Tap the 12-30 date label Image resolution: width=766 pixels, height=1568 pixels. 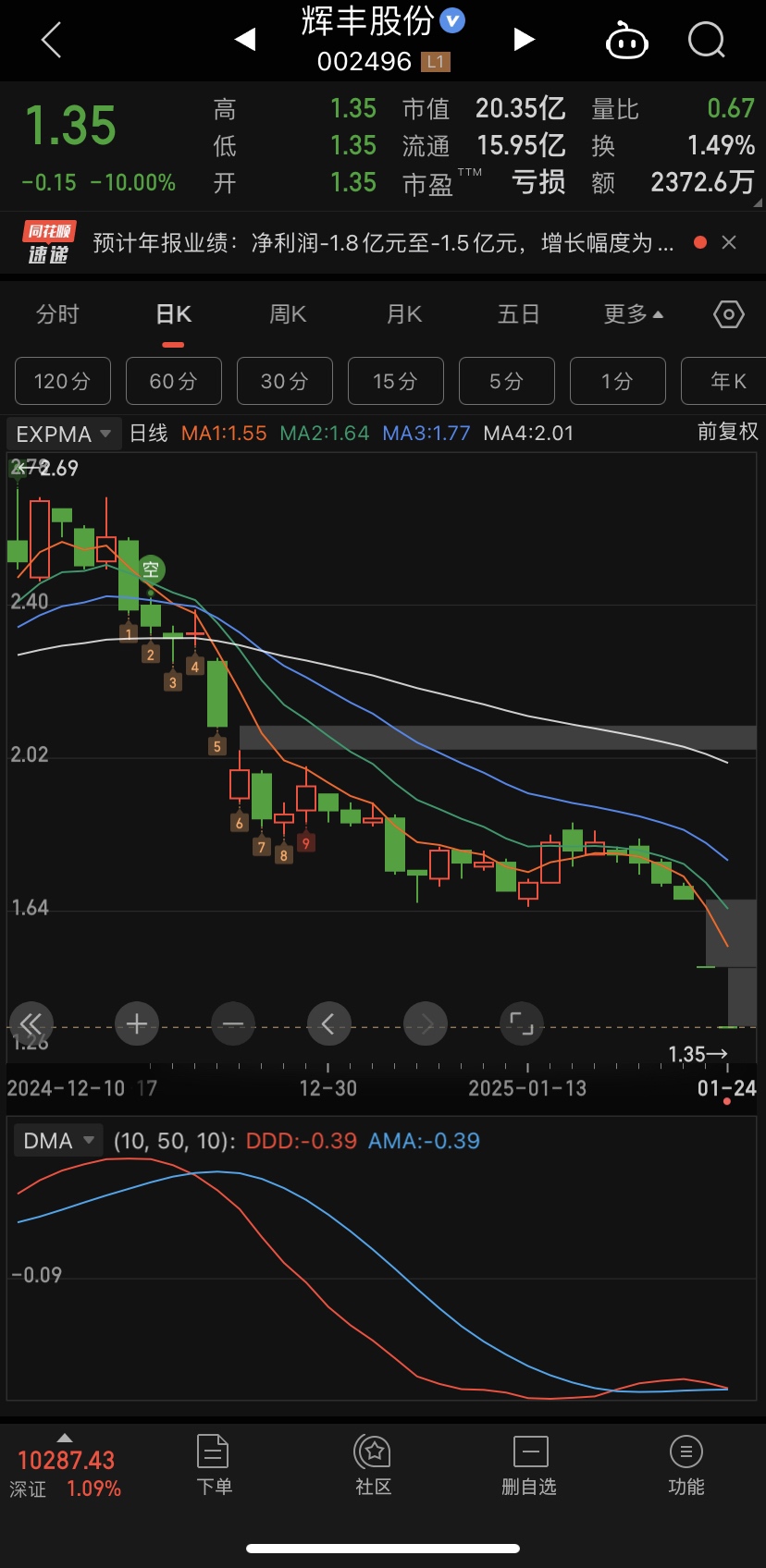pos(328,1088)
